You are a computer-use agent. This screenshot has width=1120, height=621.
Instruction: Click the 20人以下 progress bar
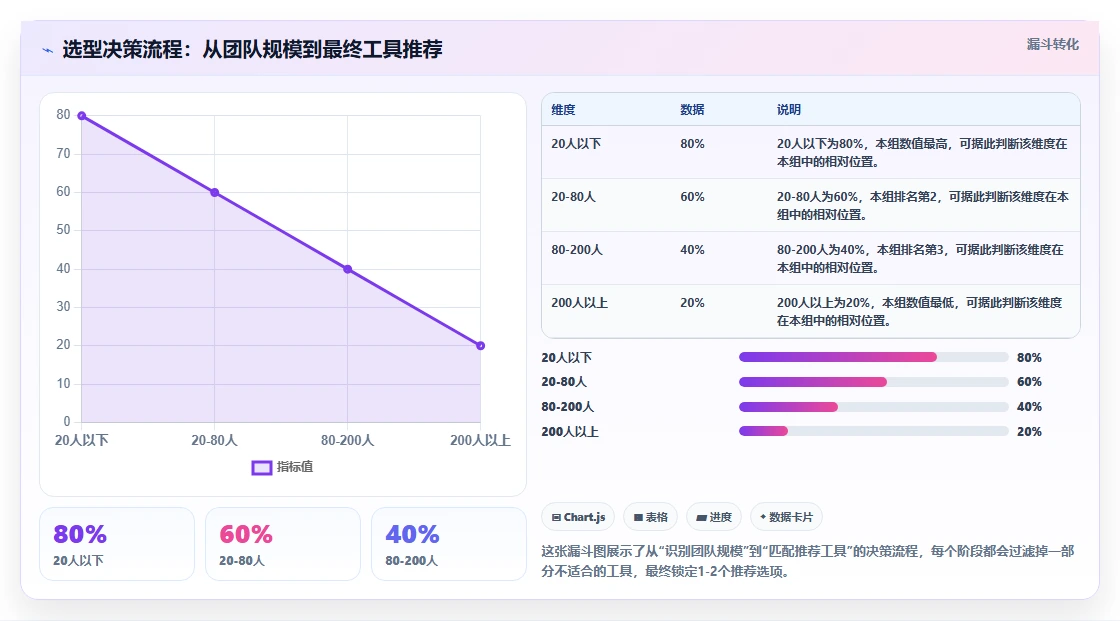coord(873,357)
